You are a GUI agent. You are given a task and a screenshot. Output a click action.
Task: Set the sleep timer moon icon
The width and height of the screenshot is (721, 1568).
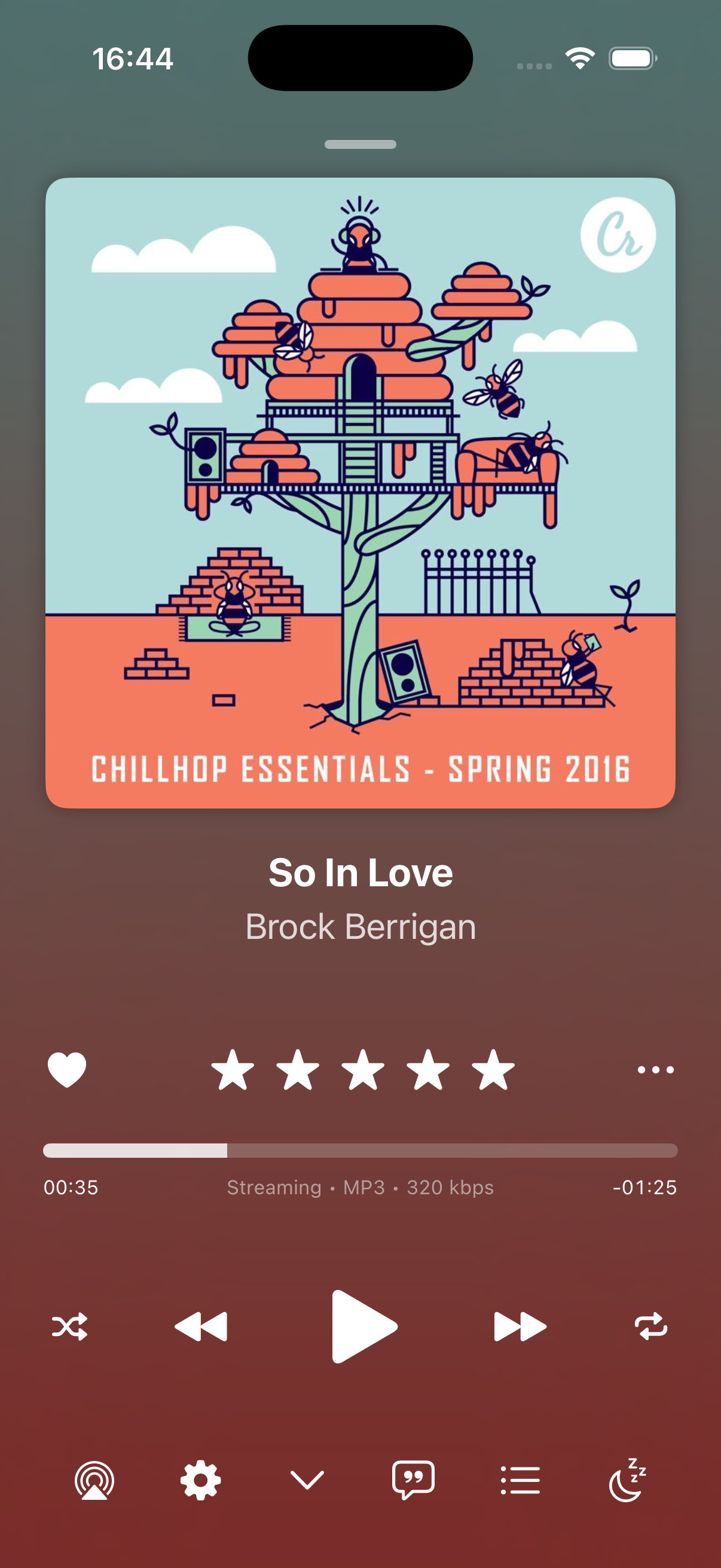627,1479
